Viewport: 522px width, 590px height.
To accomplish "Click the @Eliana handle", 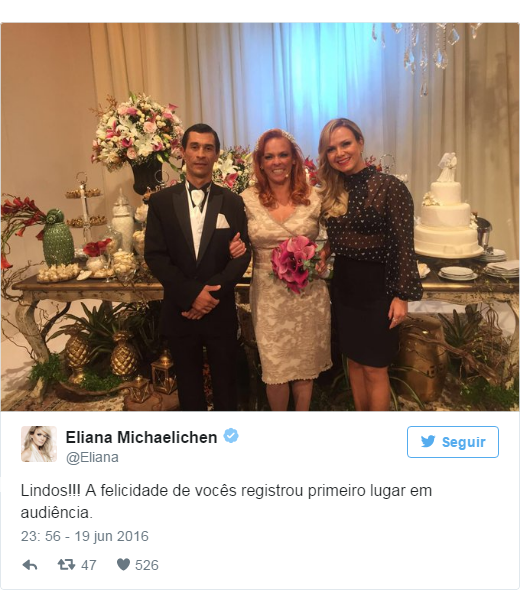I will pos(92,458).
